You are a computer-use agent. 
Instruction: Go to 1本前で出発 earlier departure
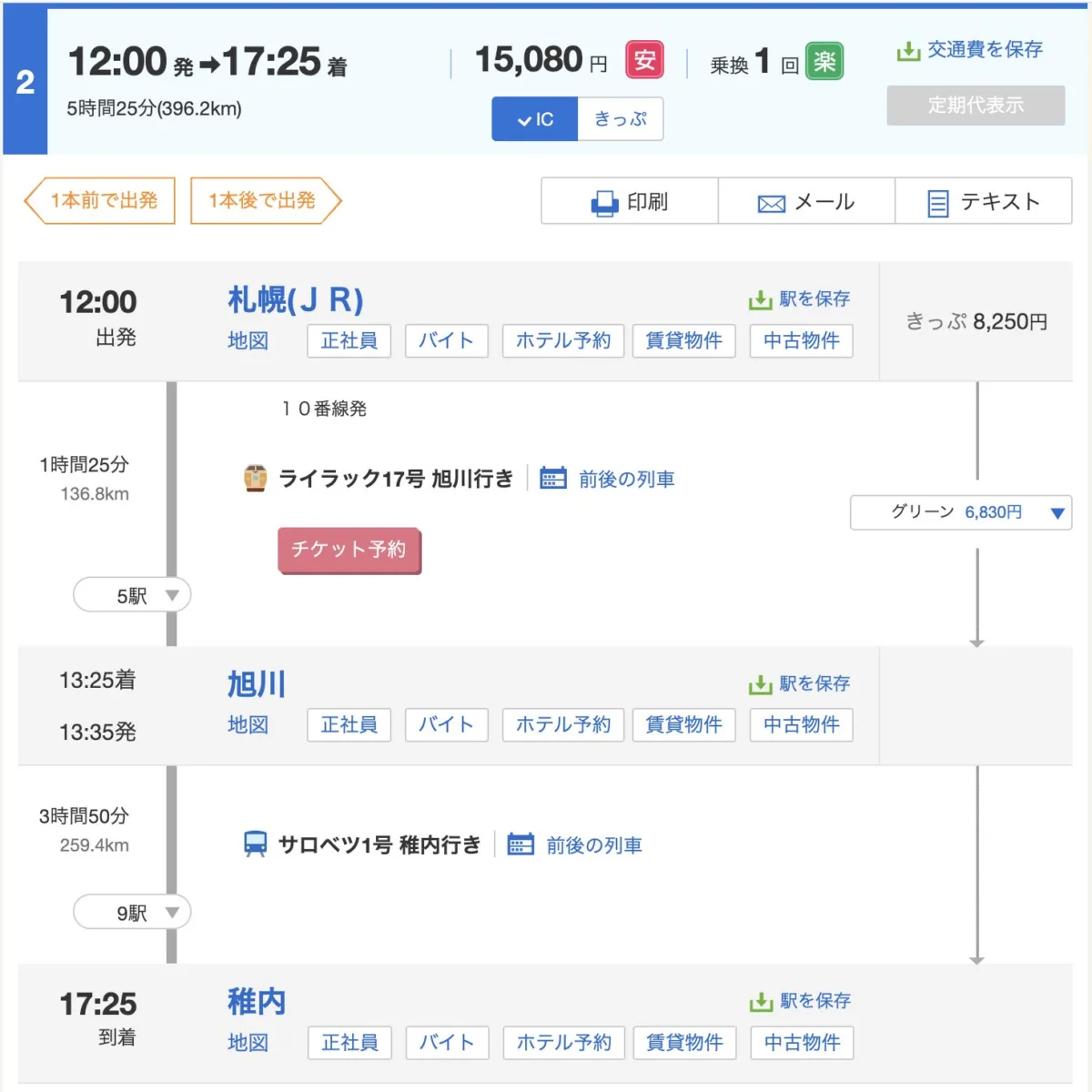(100, 201)
